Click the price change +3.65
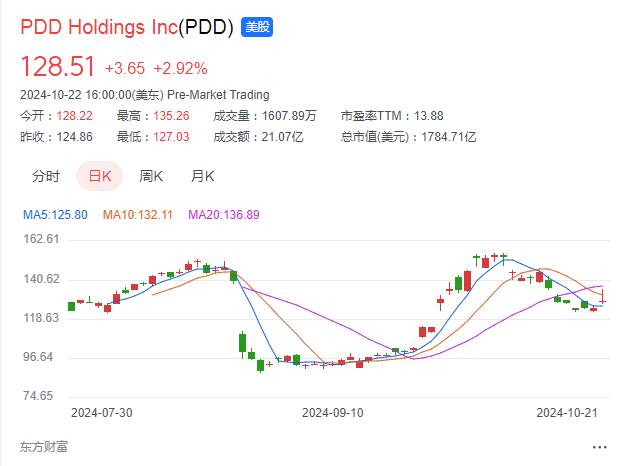Viewport: 627px width, 466px height. click(x=125, y=68)
